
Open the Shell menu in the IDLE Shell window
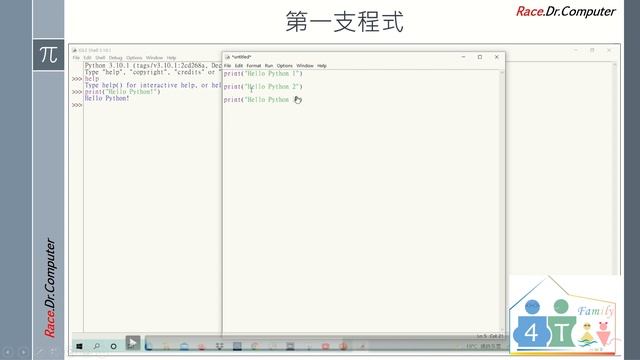pyautogui.click(x=100, y=58)
